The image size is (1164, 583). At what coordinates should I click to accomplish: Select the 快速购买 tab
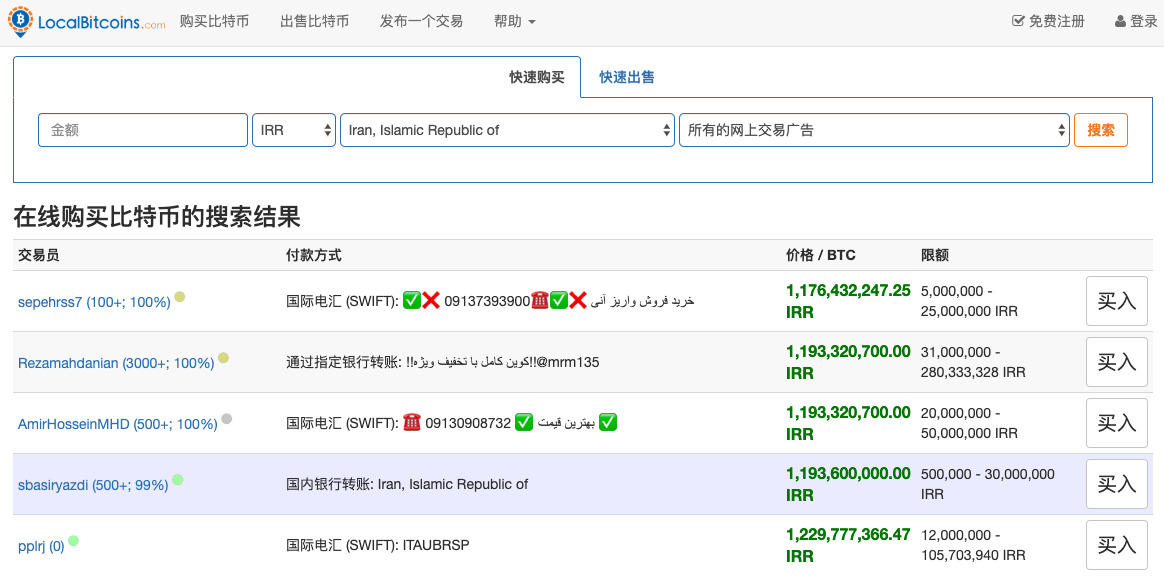537,77
